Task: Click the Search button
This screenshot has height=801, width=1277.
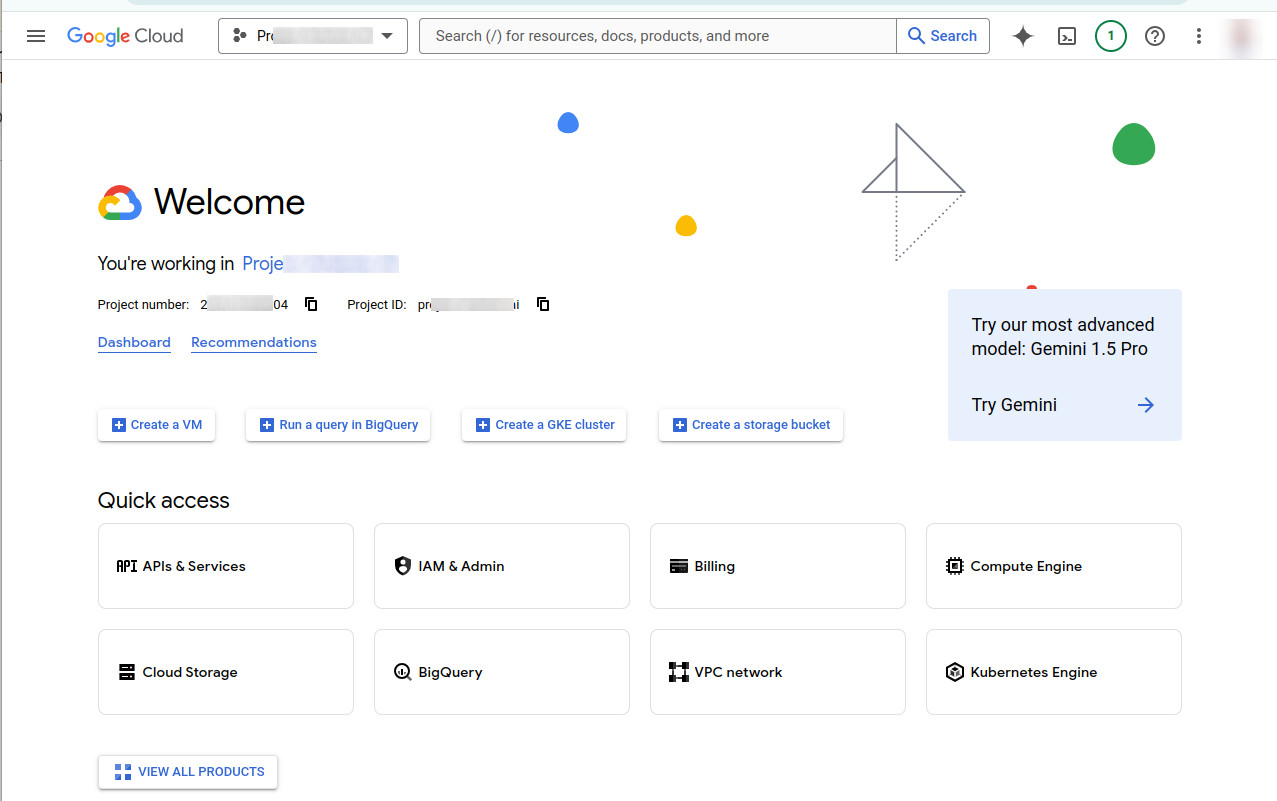Action: [x=943, y=36]
